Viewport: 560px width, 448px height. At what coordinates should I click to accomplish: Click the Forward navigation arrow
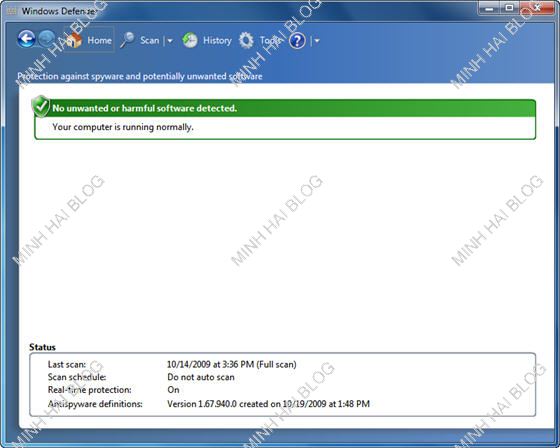pyautogui.click(x=47, y=39)
